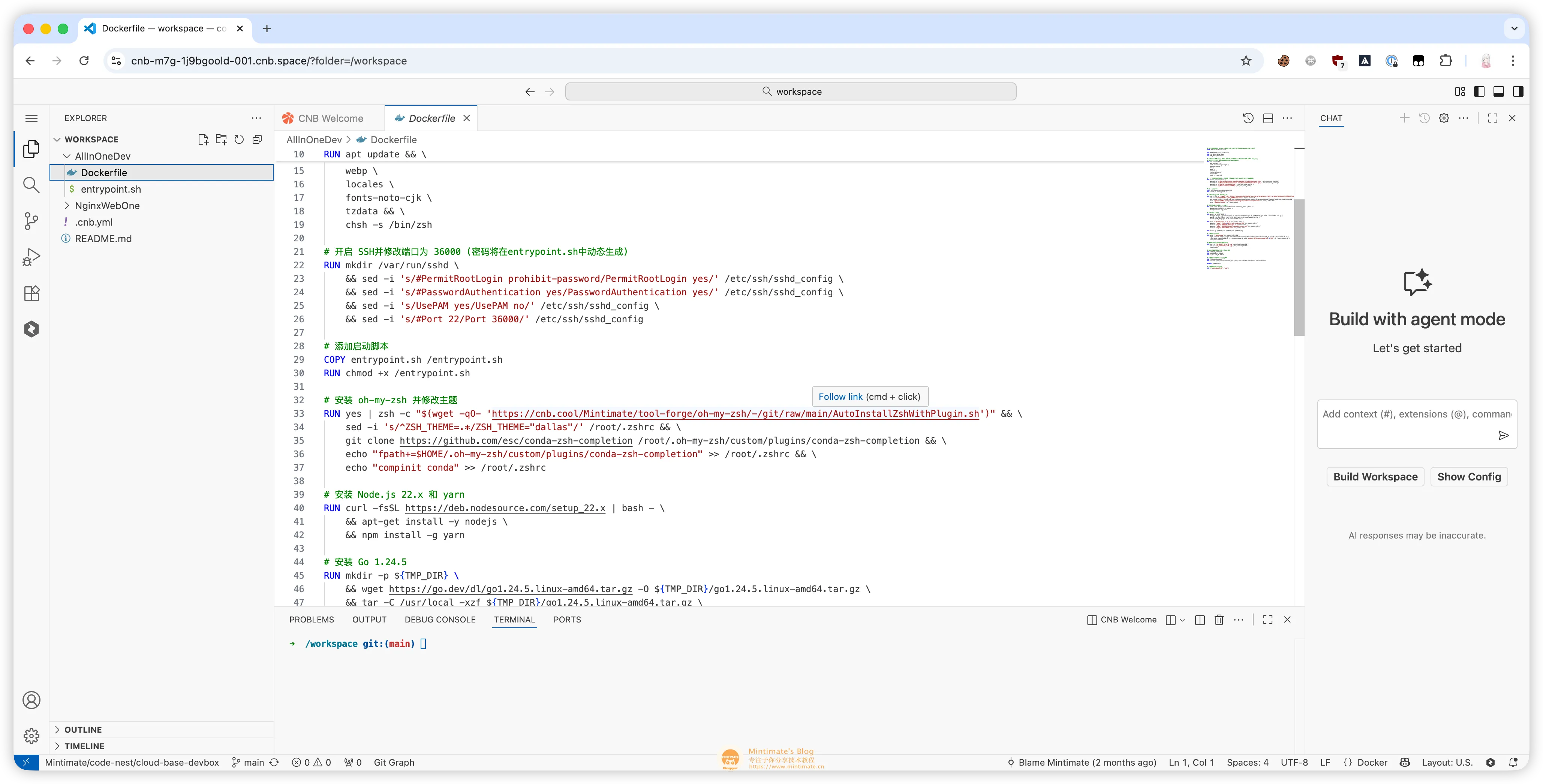
Task: Toggle the secondary sidebar layout button
Action: pyautogui.click(x=1518, y=92)
